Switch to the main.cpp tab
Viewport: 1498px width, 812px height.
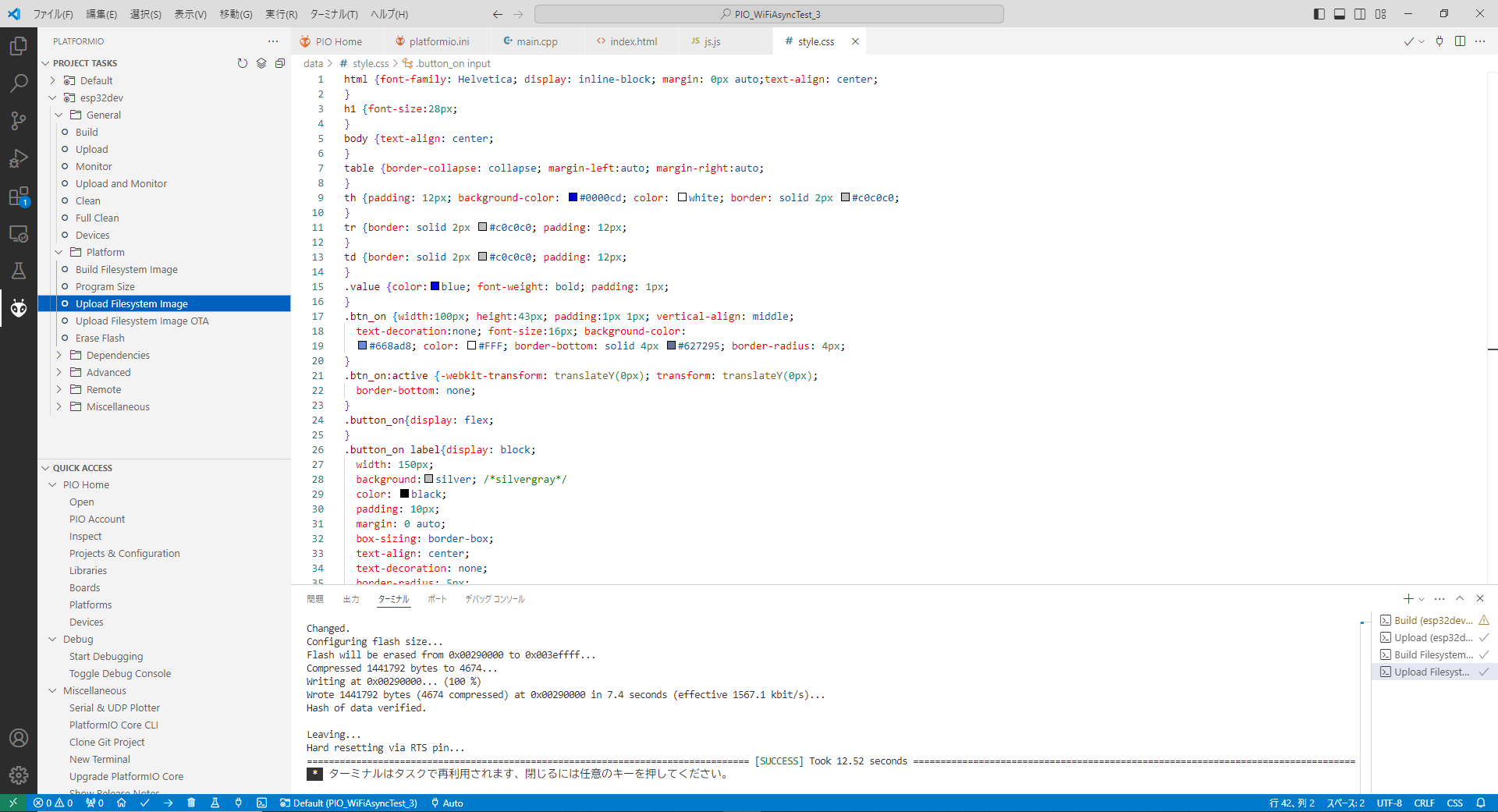pyautogui.click(x=536, y=41)
